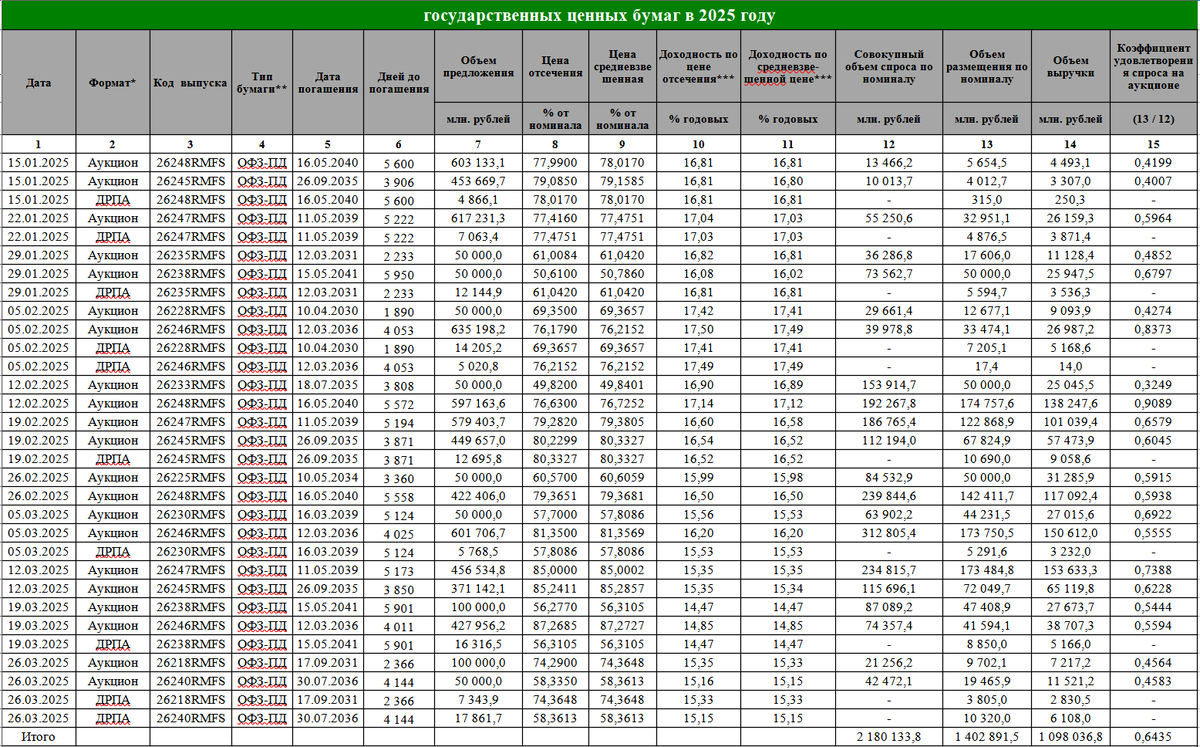Click cut-off price cell '50,6100'
1200x747 pixels.
point(555,273)
